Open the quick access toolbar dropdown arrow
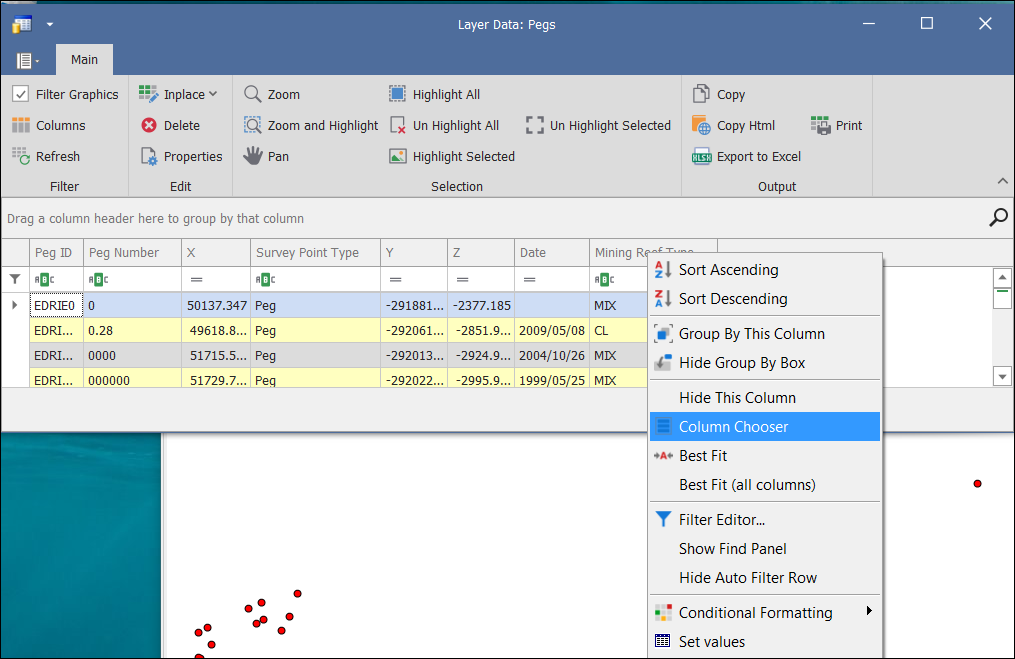The width and height of the screenshot is (1015, 659). [x=50, y=23]
